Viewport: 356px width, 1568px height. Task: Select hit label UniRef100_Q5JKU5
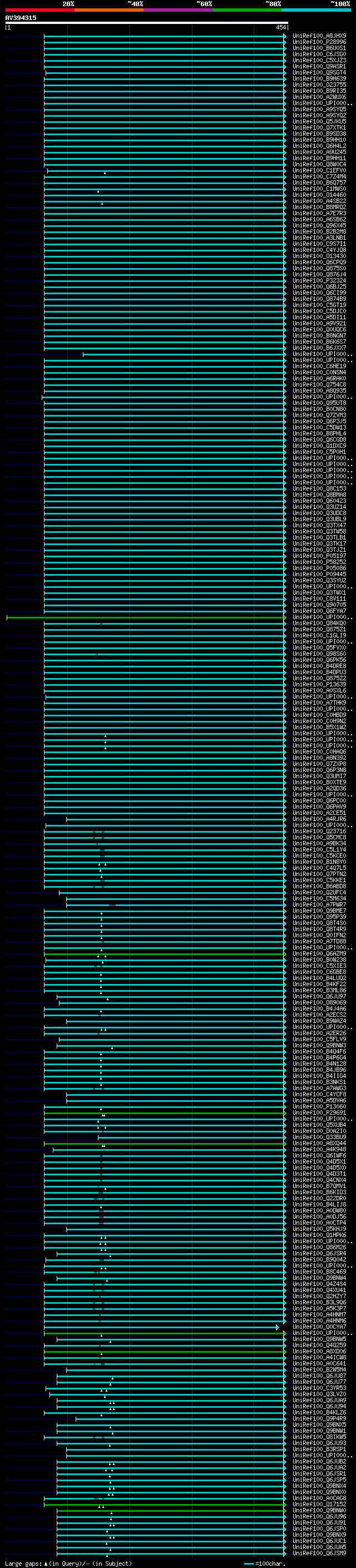(x=319, y=122)
